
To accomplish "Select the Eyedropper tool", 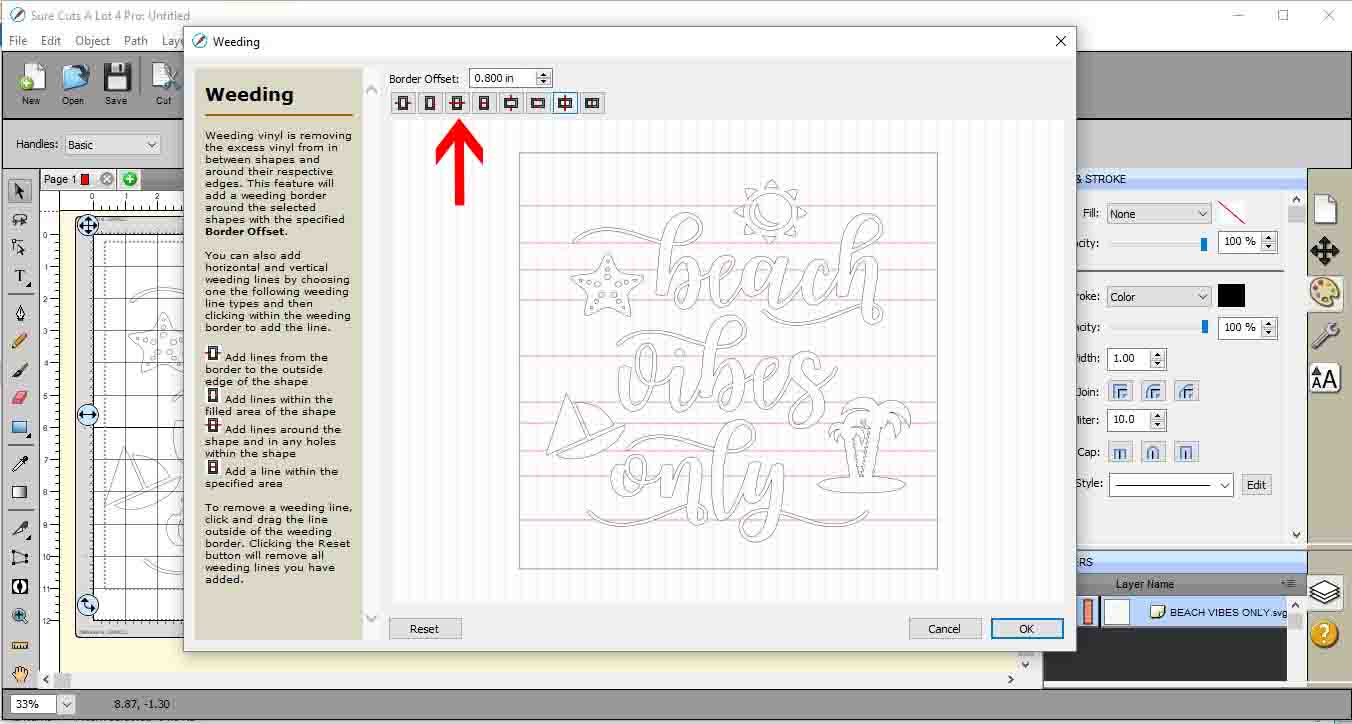I will pos(19,463).
